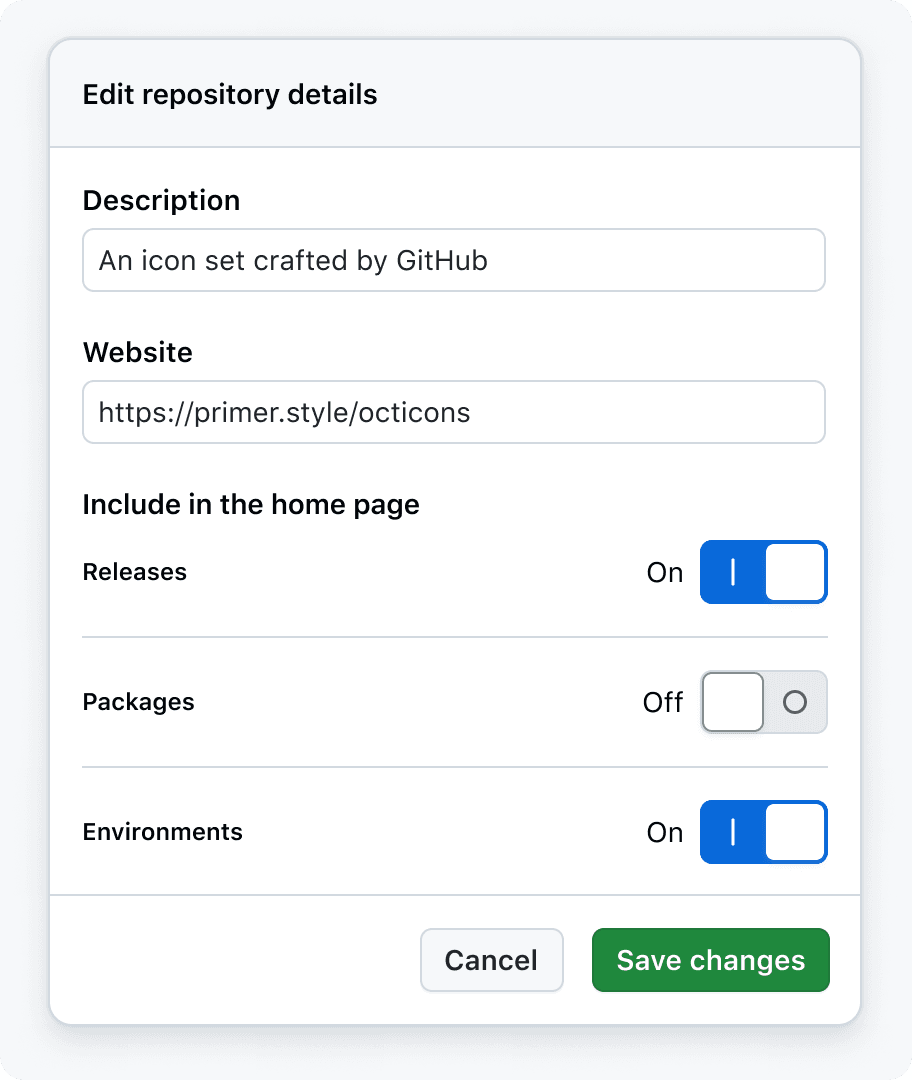Click the line icon in Releases toggle

click(733, 572)
